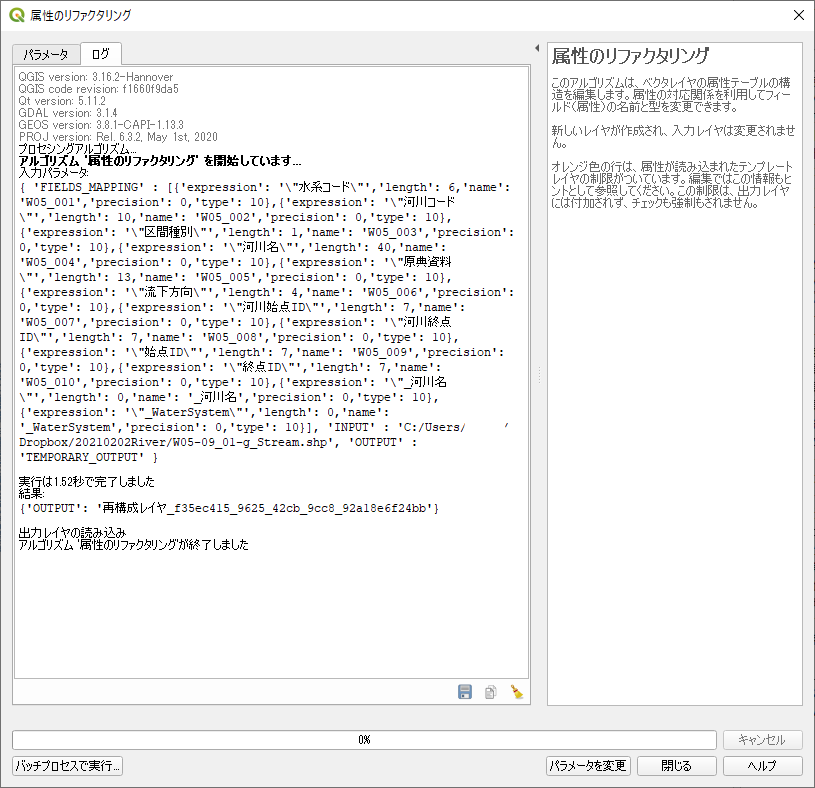The width and height of the screenshot is (815, 788).
Task: Click the 実行は1.52秒で完了しました log line
Action: click(86, 482)
